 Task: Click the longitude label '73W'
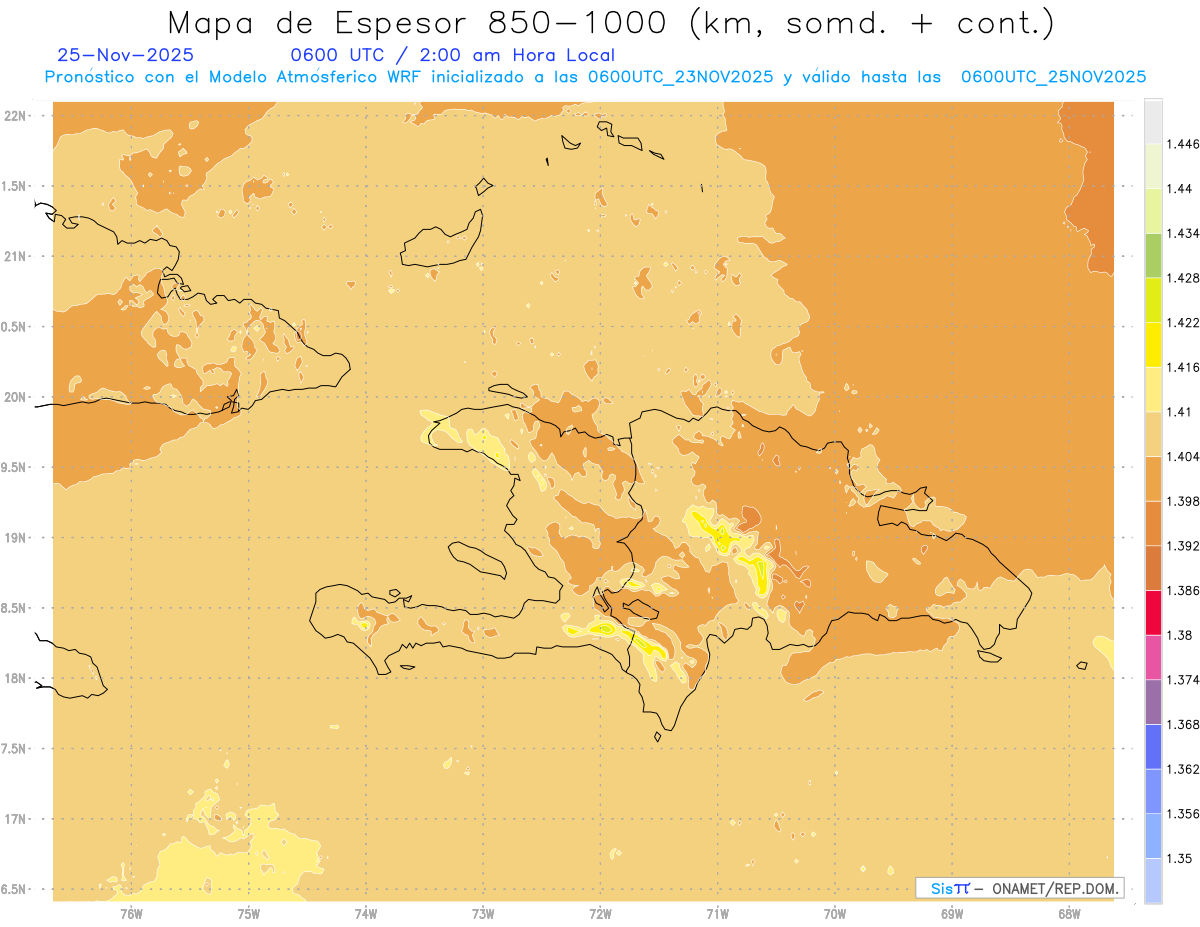pos(483,913)
